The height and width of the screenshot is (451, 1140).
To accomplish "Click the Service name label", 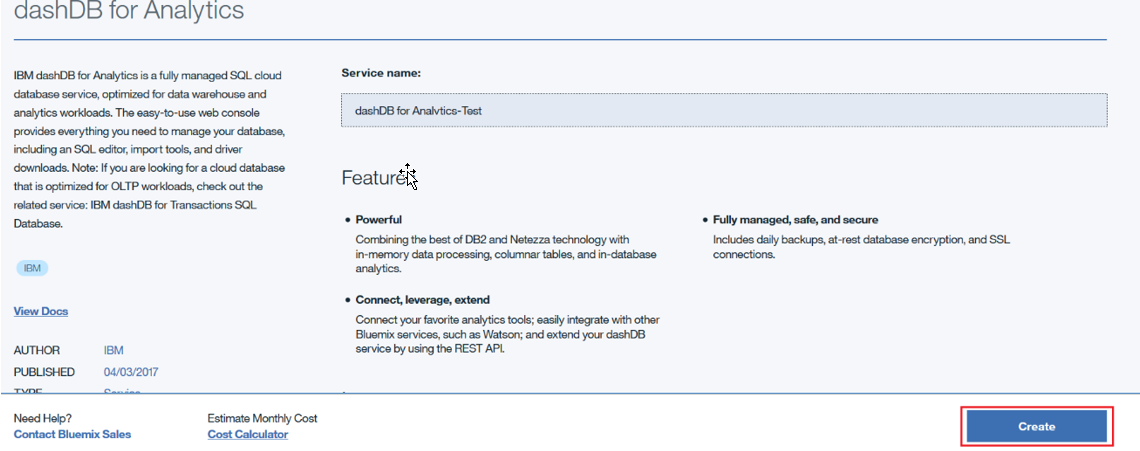I will (381, 73).
